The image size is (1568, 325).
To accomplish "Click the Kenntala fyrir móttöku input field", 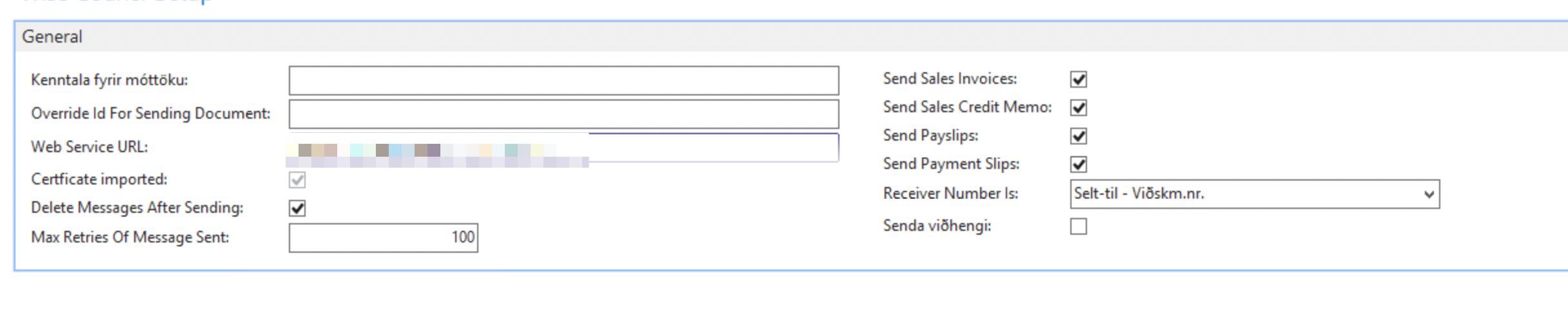I will click(x=563, y=81).
